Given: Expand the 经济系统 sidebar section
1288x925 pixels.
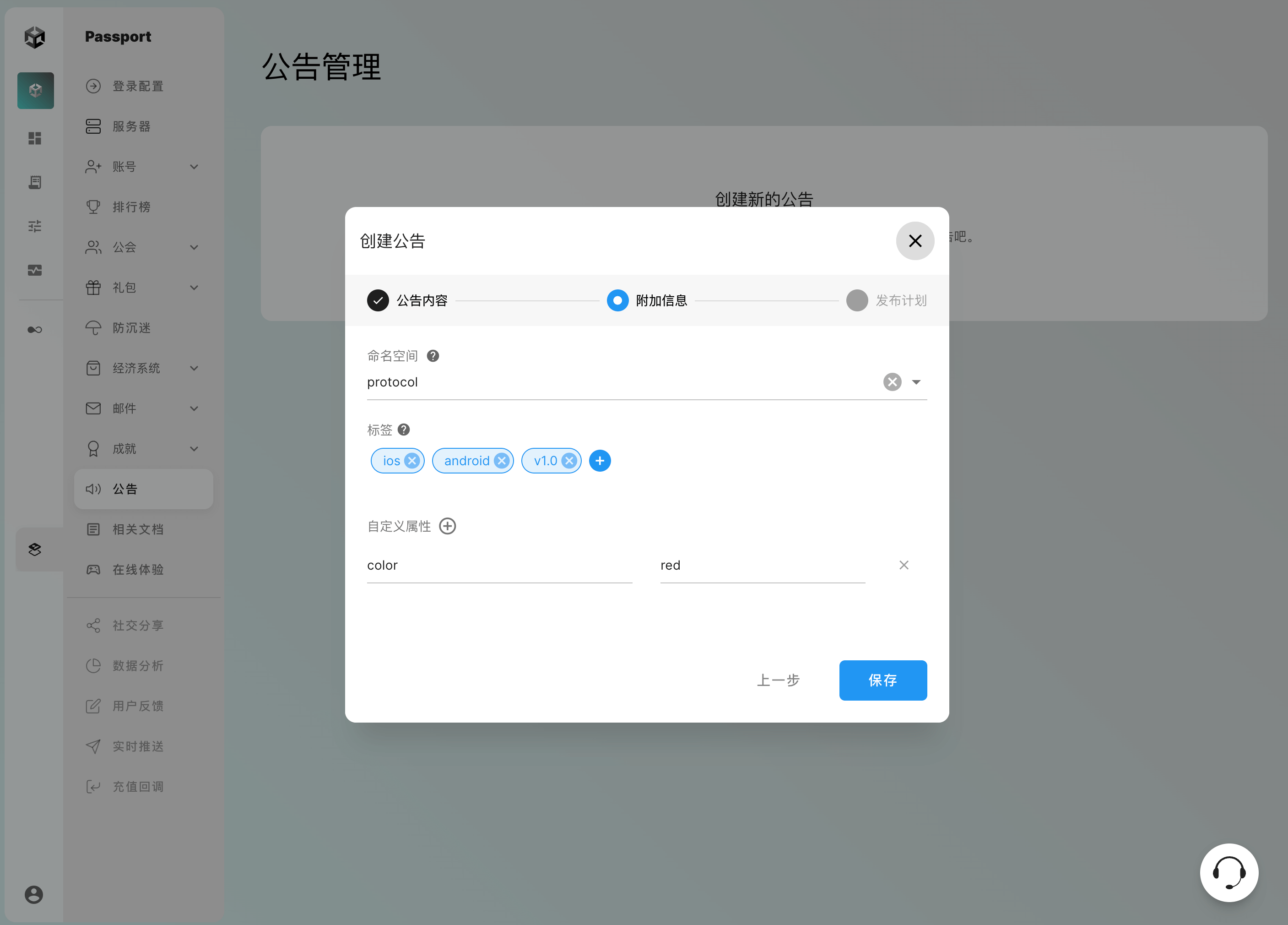Looking at the screenshot, I should click(142, 368).
